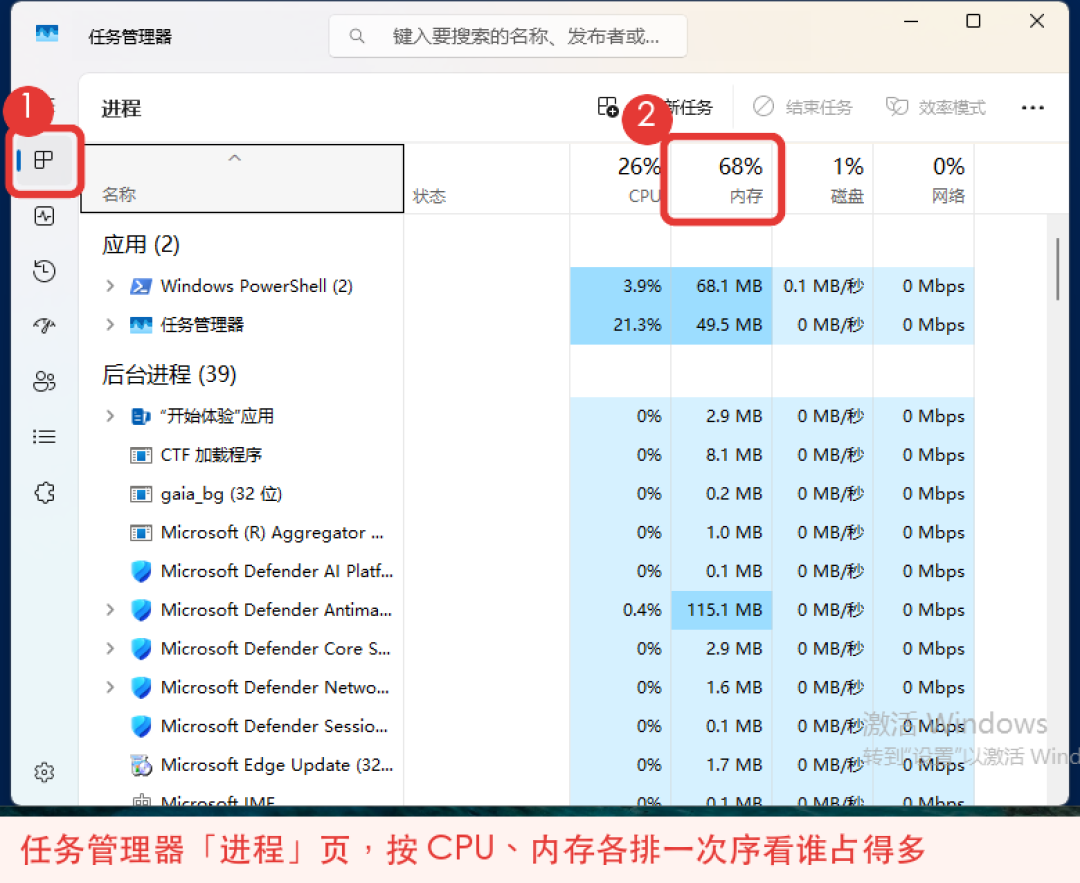
Task: Click the 效率模式 efficiency mode button
Action: click(x=935, y=107)
